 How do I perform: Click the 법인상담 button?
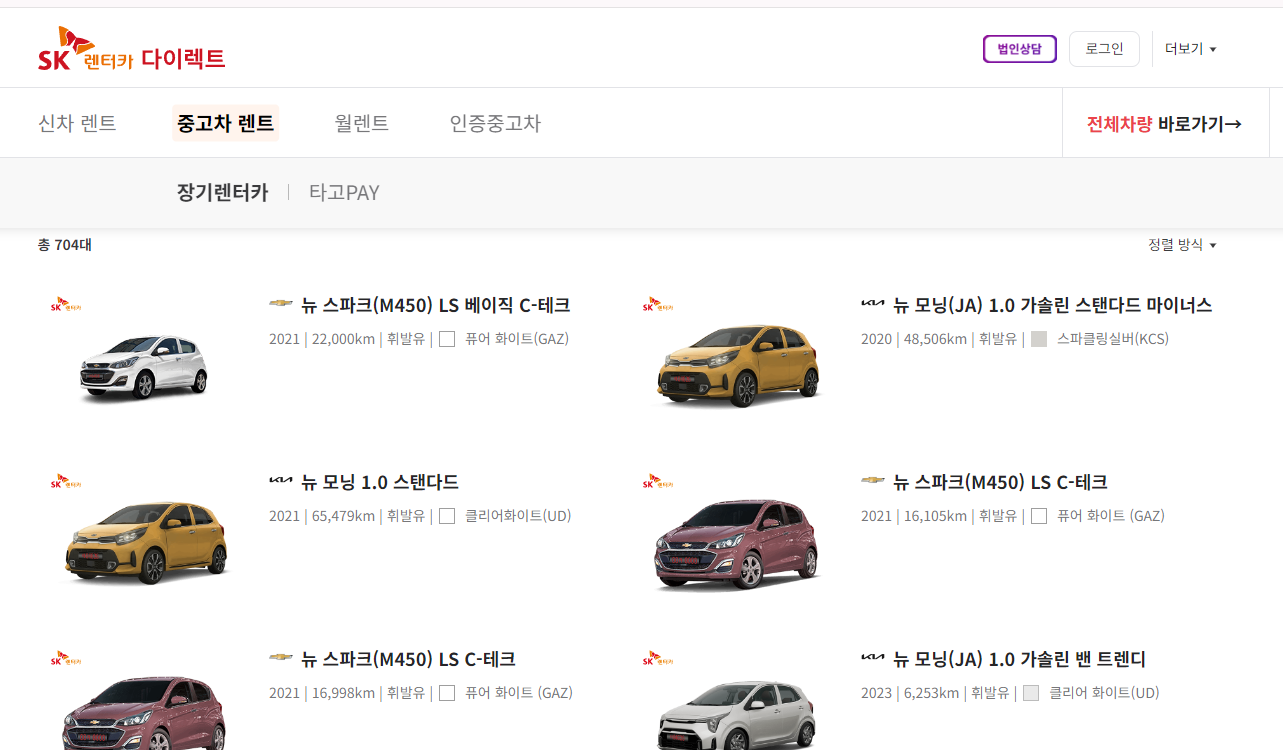1020,49
